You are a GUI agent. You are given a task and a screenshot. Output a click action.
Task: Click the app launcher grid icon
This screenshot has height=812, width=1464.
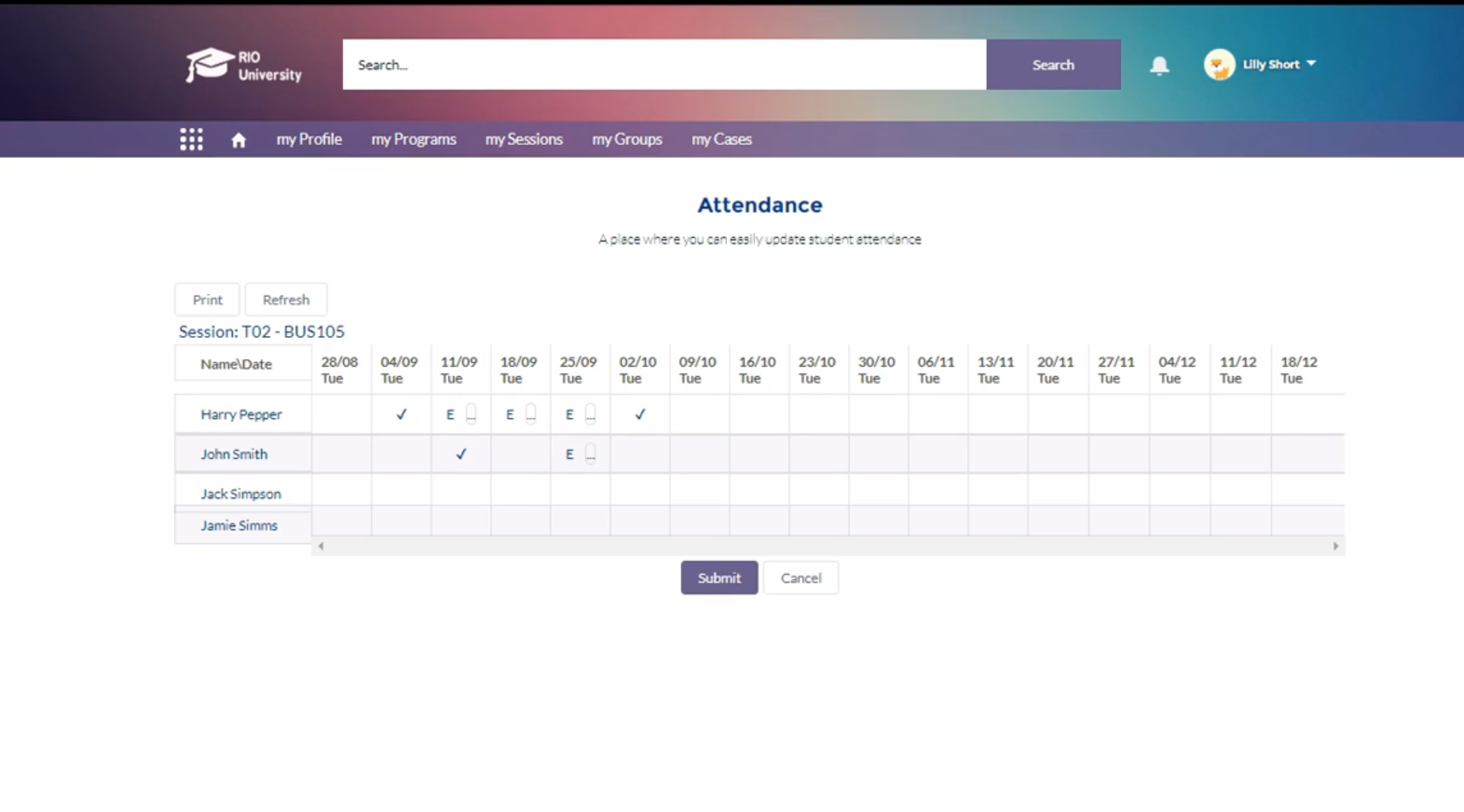pos(191,139)
